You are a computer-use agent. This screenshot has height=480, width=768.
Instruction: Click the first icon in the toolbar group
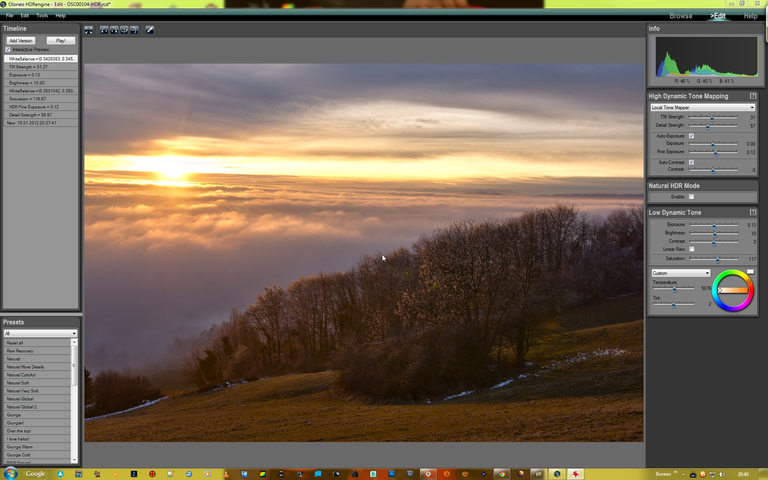[x=105, y=30]
